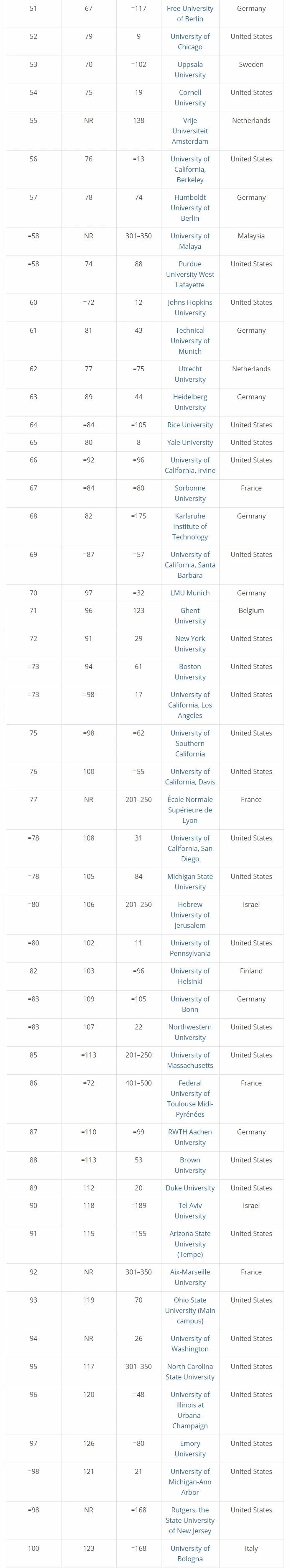The width and height of the screenshot is (289, 1568).
Task: Open the Free University of Berlin link
Action: 190,13
